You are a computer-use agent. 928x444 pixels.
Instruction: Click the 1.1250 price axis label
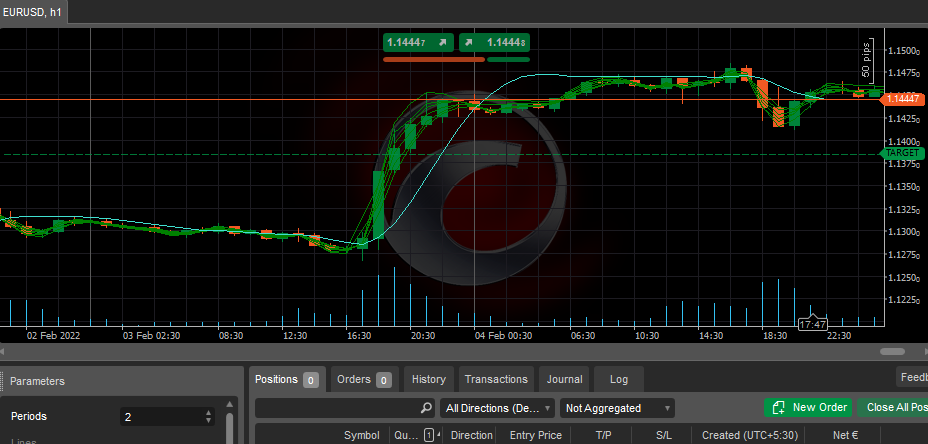coord(904,278)
